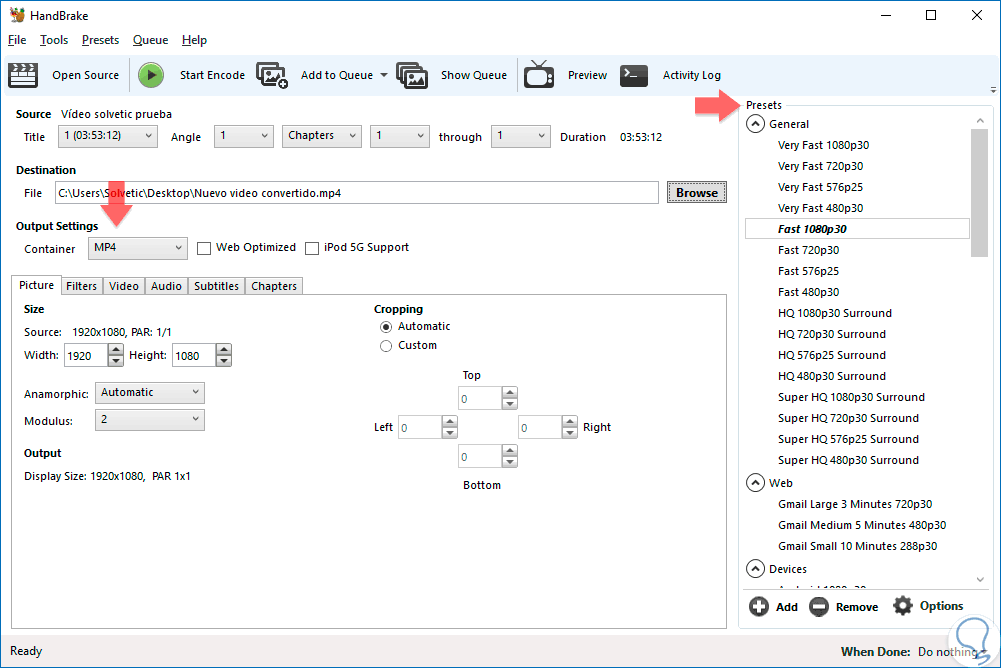Select the HQ 1080p30 Surround preset
Viewport: 1001px width, 668px height.
(834, 313)
